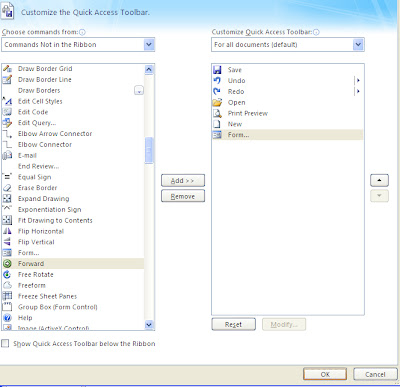400x387 pixels.
Task: Click the Freeze Sheet Panes icon
Action: [7, 296]
